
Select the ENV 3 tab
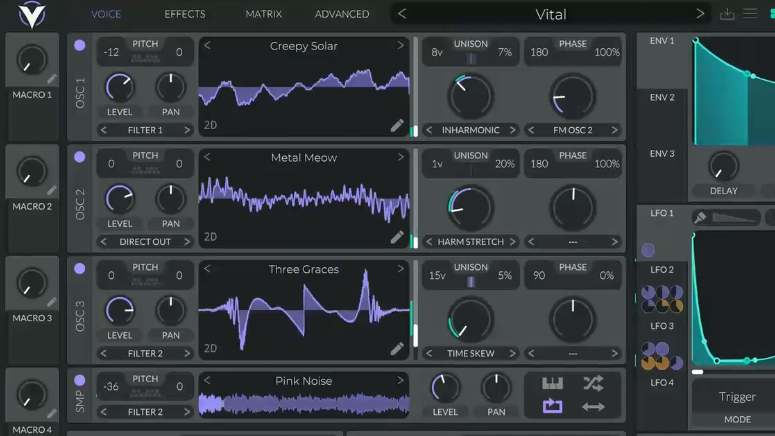pyautogui.click(x=662, y=154)
